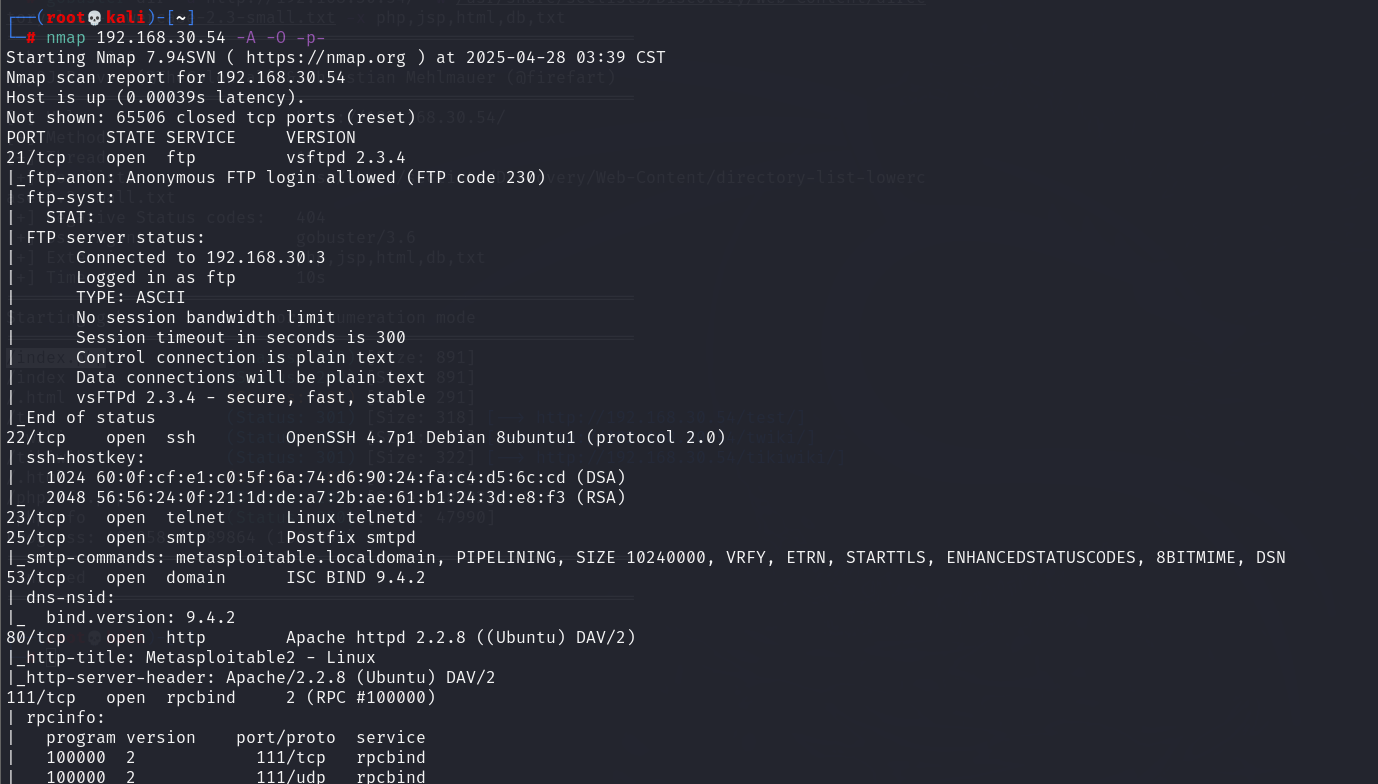
Task: Click the ISC BIND 9.4.2 version text
Action: pos(356,577)
